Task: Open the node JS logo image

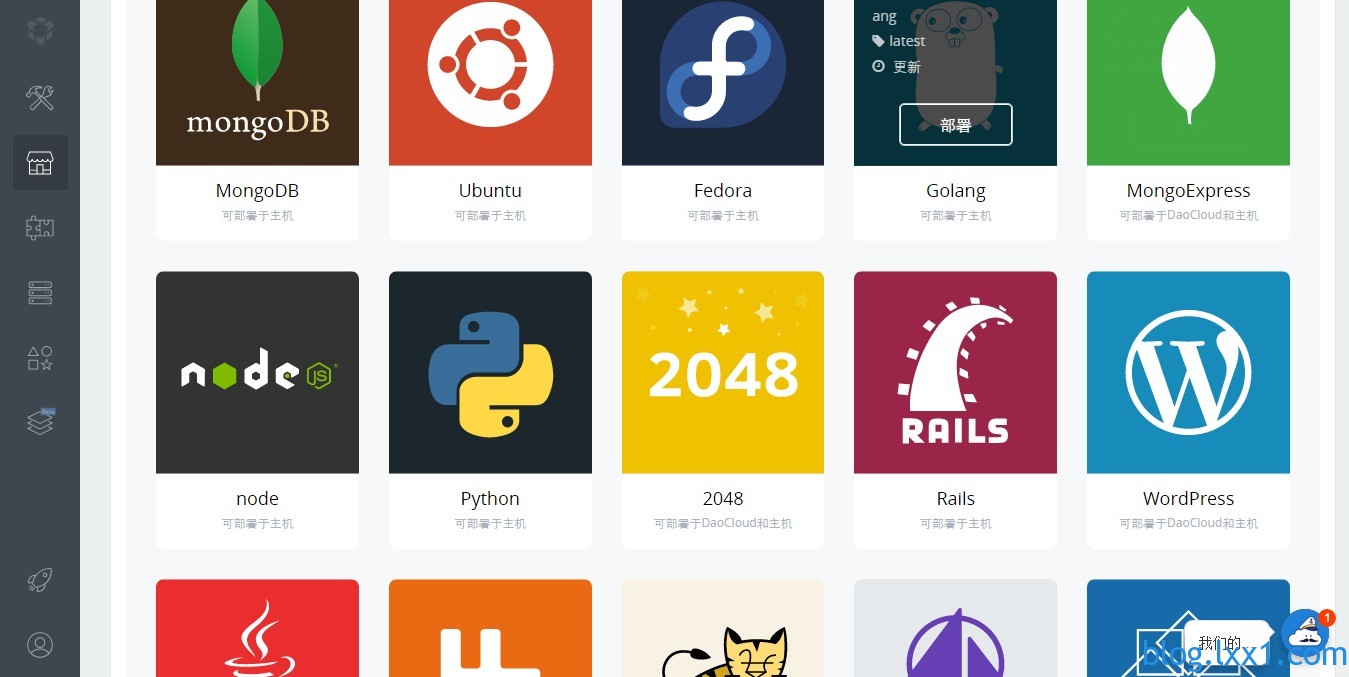Action: (257, 373)
